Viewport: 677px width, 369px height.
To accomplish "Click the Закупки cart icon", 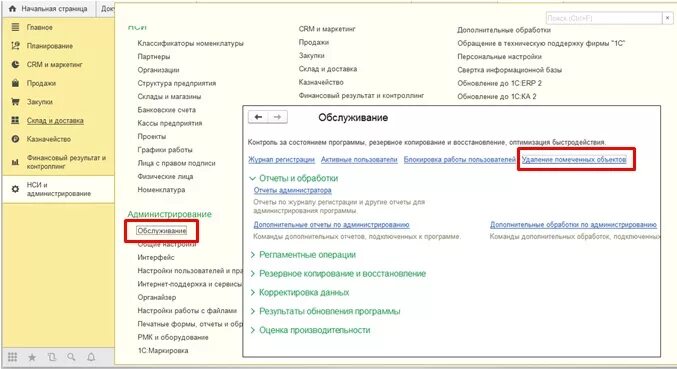I will [15, 102].
